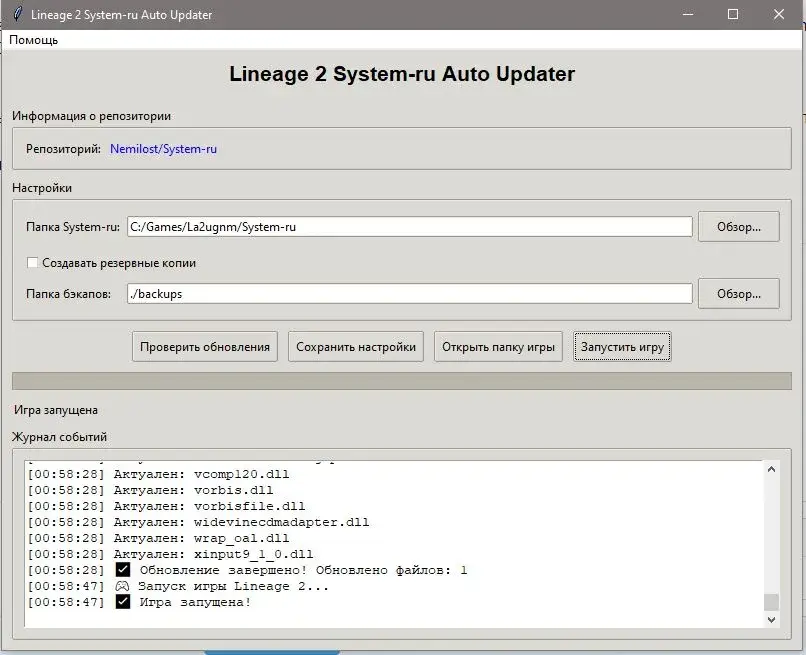Image resolution: width=806 pixels, height=655 pixels.
Task: Minimize the updater window
Action: (x=688, y=14)
